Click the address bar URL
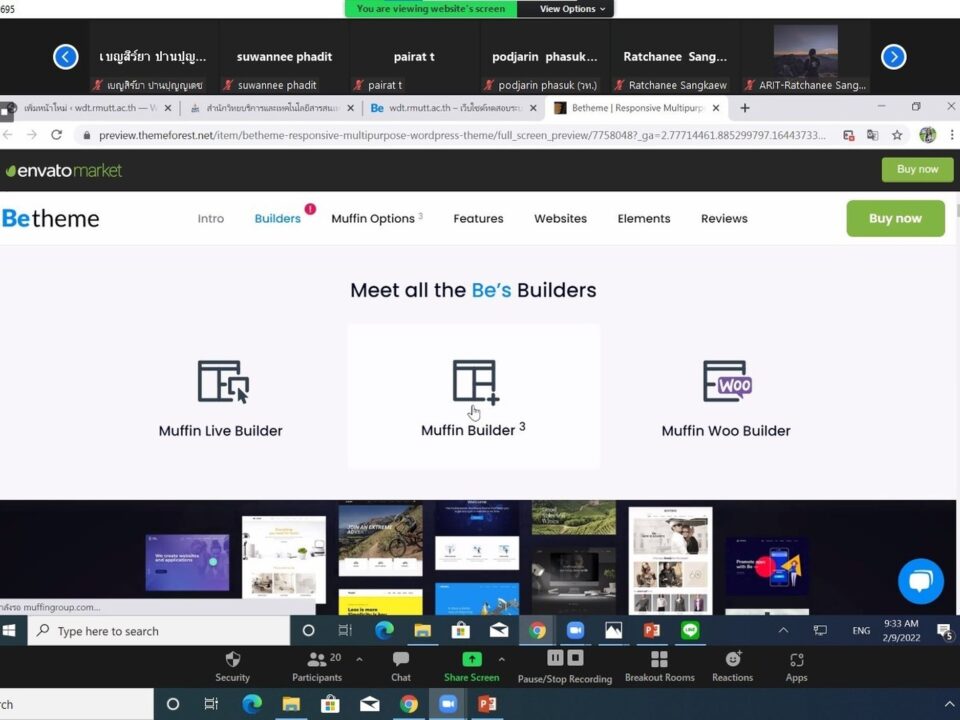 (462, 135)
